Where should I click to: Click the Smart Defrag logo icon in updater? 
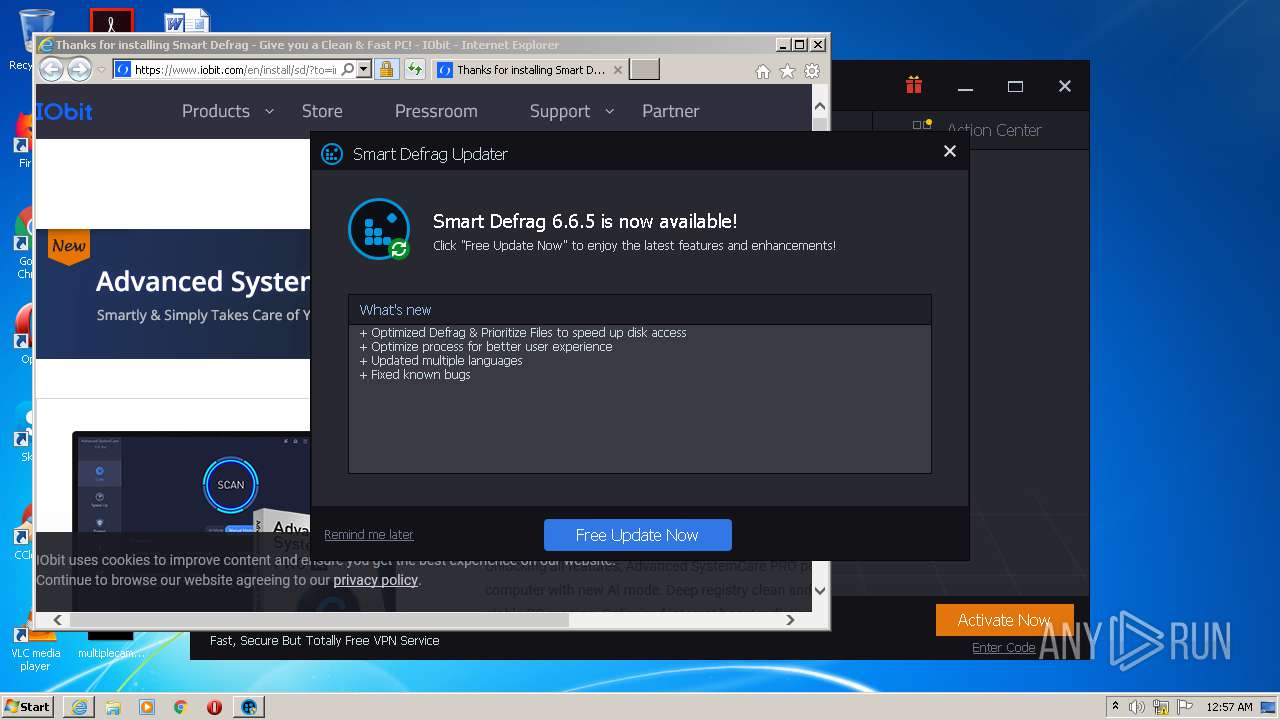click(x=379, y=229)
